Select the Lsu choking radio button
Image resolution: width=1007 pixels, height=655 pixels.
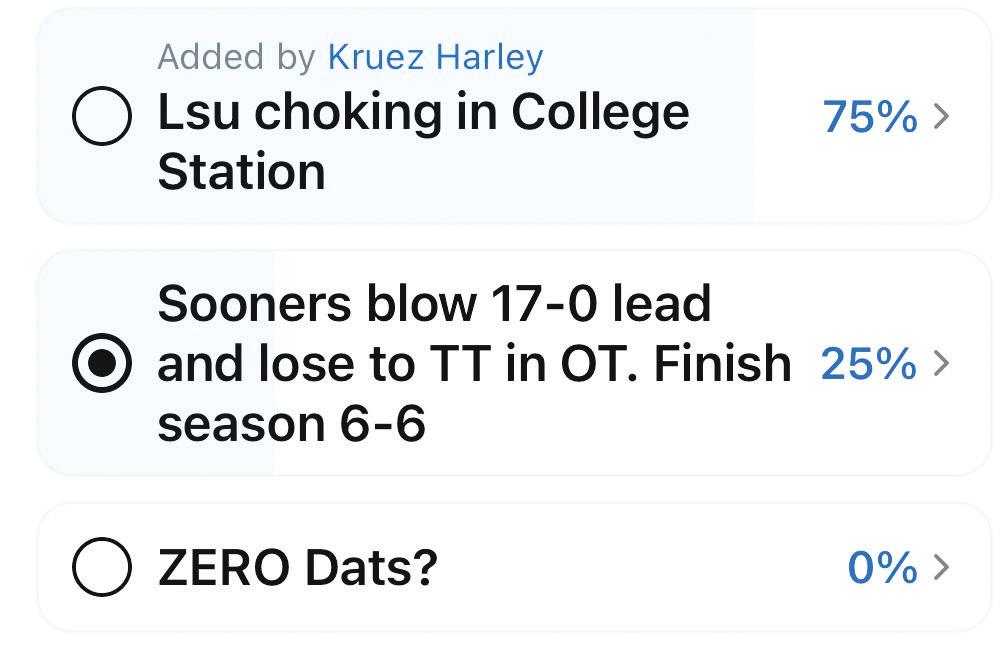[x=102, y=116]
